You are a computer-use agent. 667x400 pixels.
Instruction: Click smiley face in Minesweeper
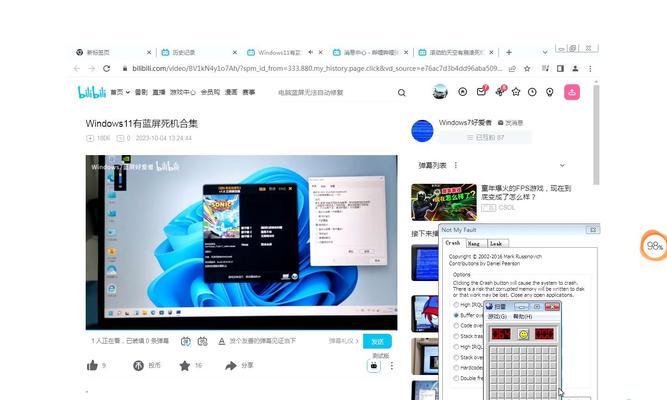point(523,334)
